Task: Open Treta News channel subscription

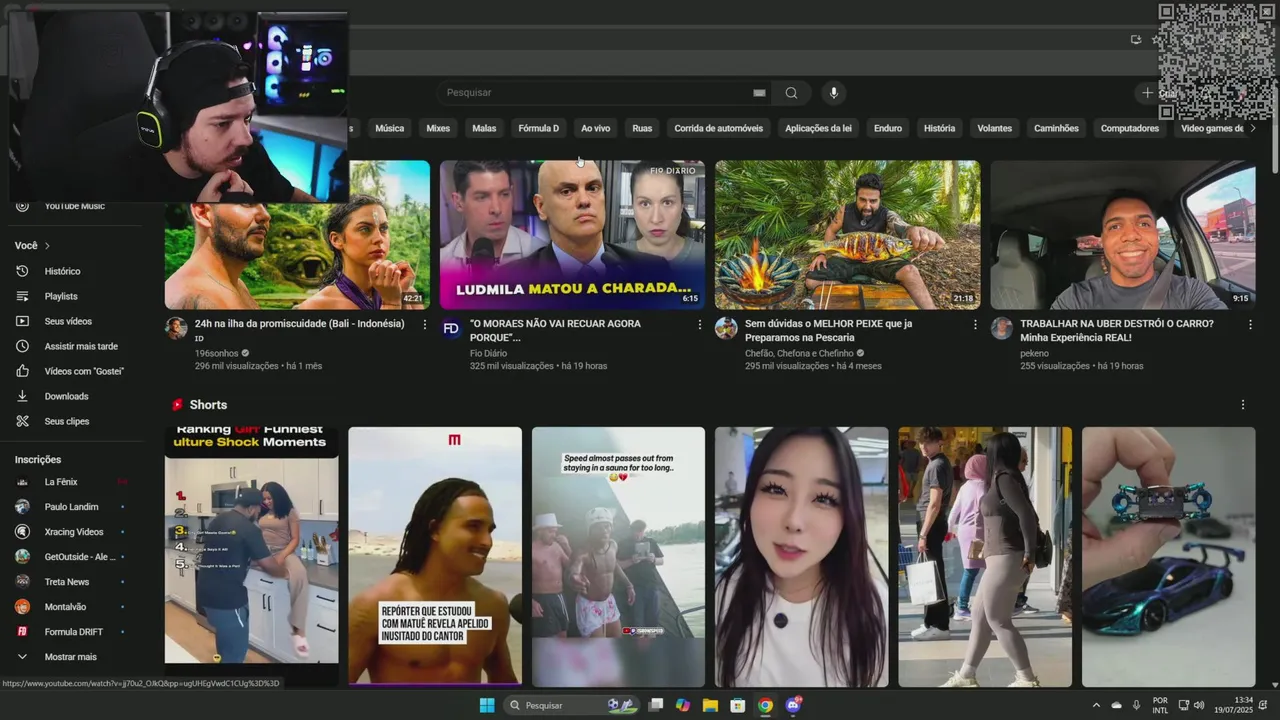Action: (x=66, y=582)
